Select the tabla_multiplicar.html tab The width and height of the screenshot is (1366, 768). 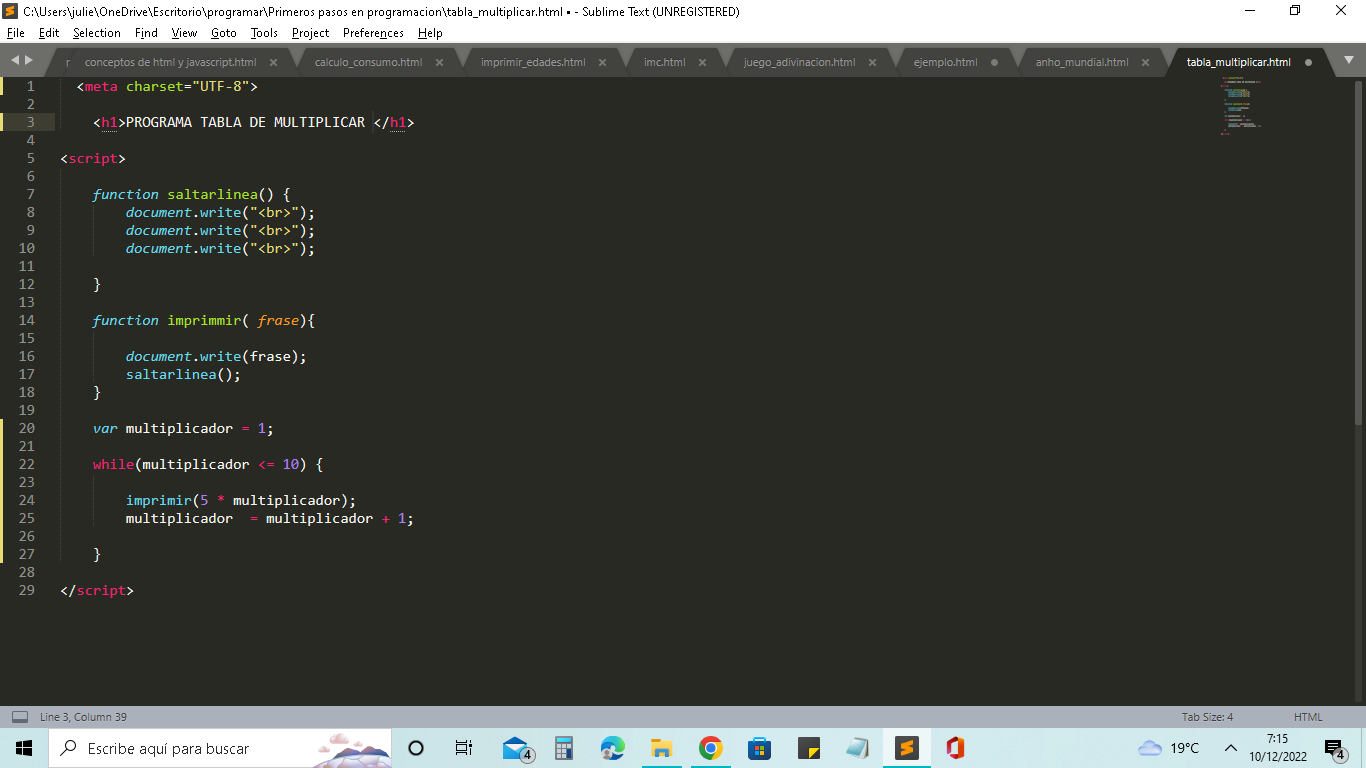point(1238,62)
